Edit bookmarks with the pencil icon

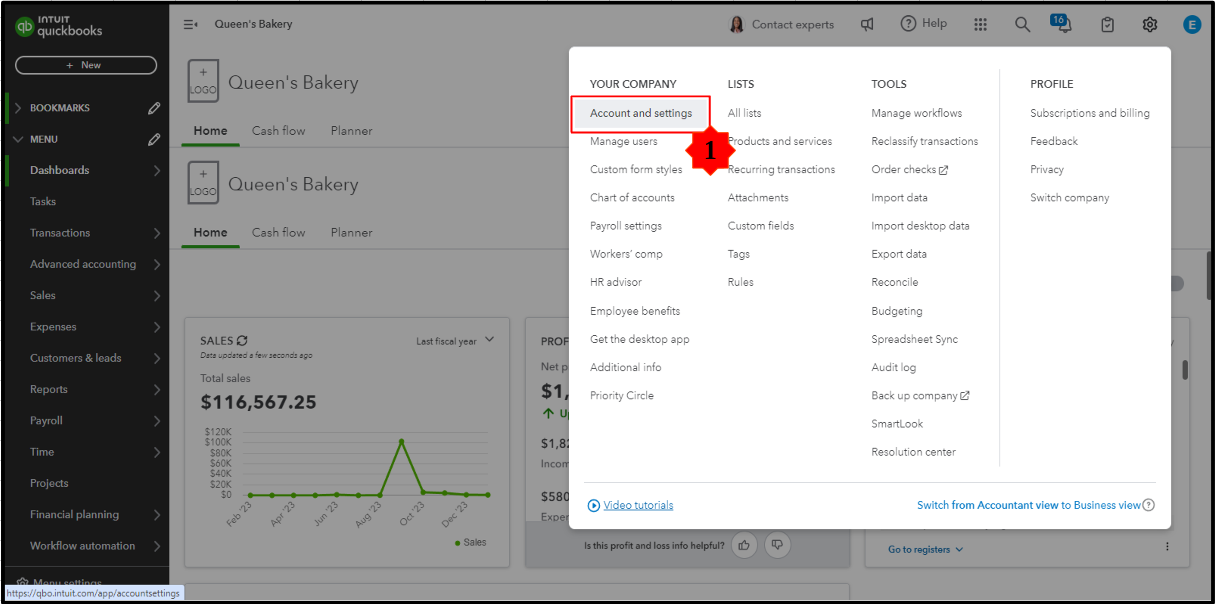click(154, 108)
